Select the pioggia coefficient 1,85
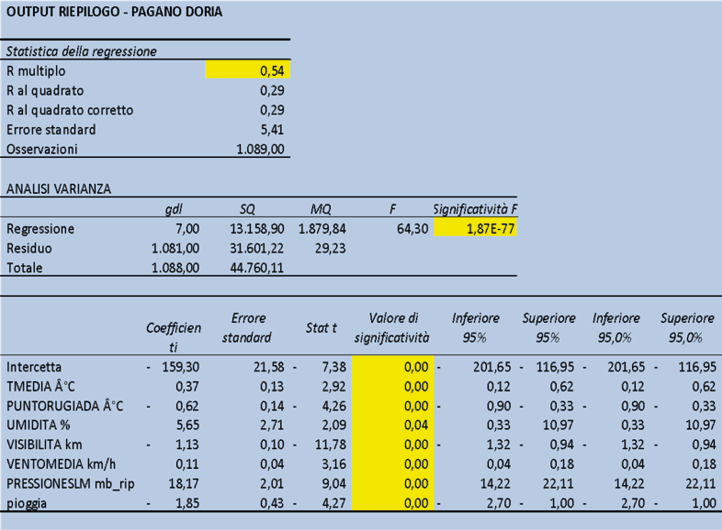 pos(187,503)
